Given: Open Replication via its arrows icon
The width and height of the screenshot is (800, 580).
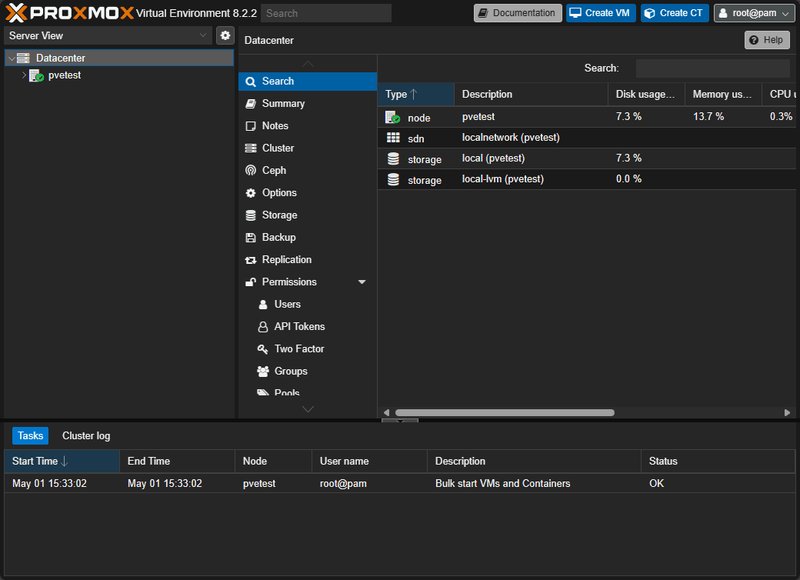Looking at the screenshot, I should click(x=251, y=260).
